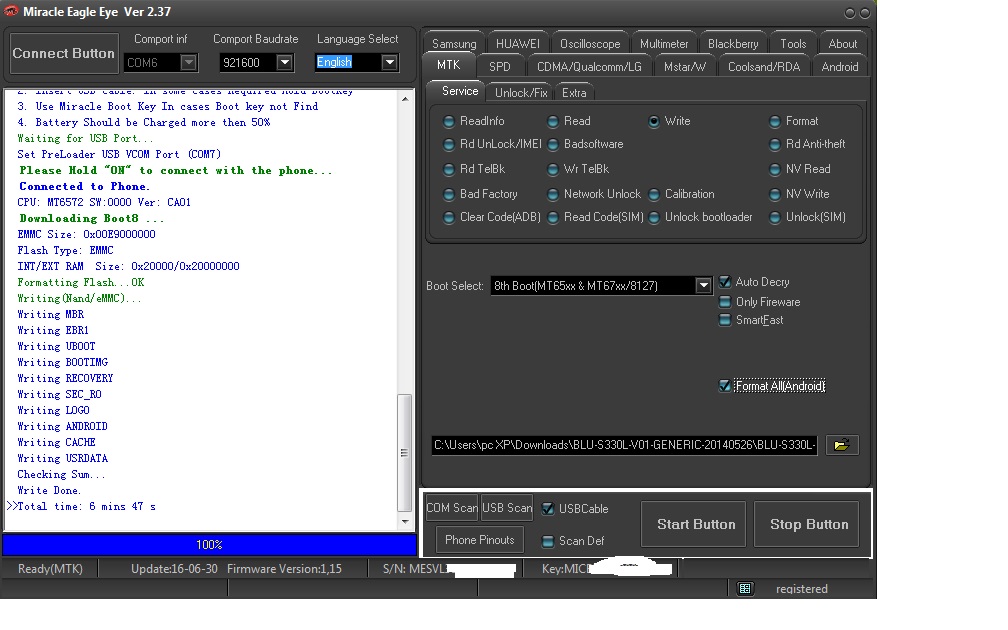The height and width of the screenshot is (630, 1008).
Task: Open the Tools tab
Action: (x=793, y=44)
